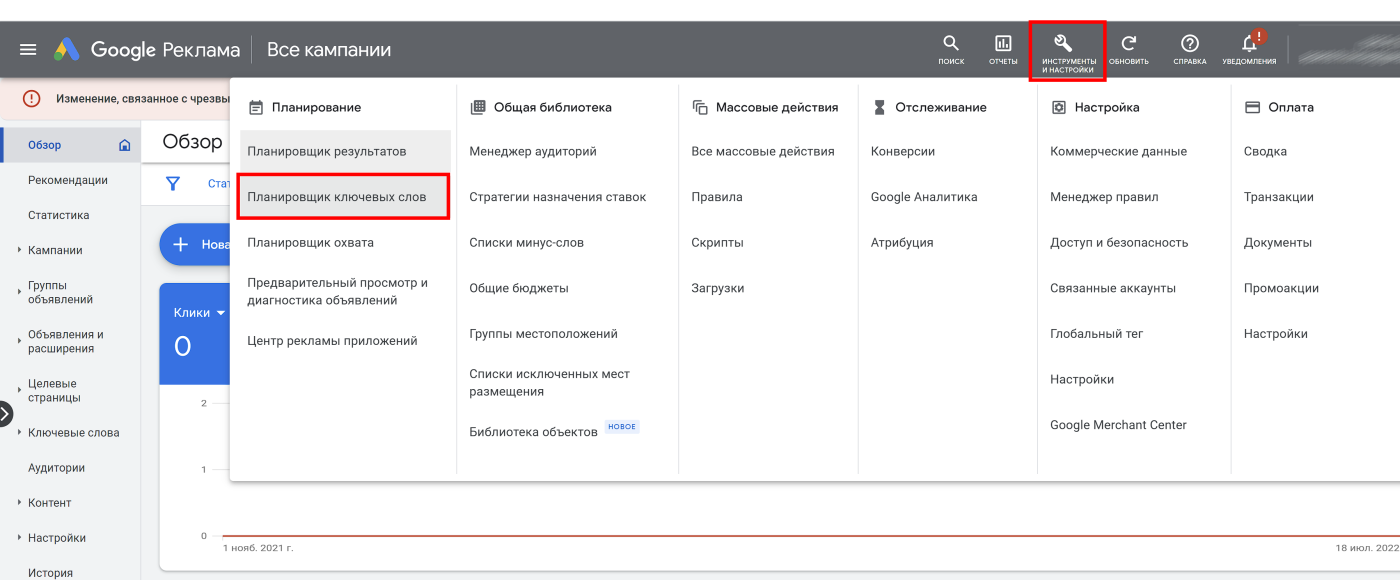1400x580 pixels.
Task: Open Библиотека объектов
Action: tap(534, 431)
